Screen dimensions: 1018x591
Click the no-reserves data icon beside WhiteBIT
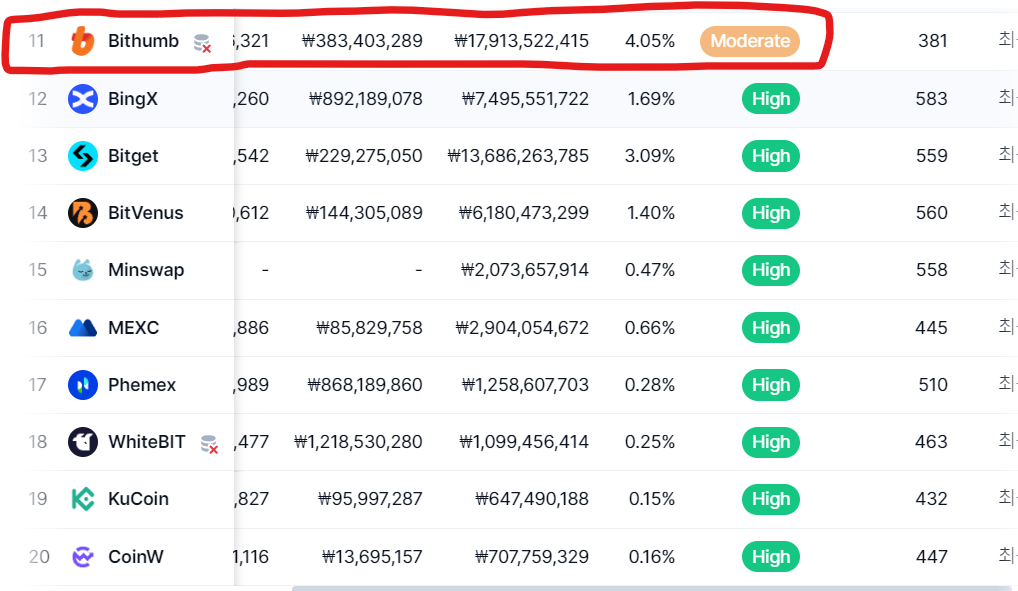[x=209, y=444]
